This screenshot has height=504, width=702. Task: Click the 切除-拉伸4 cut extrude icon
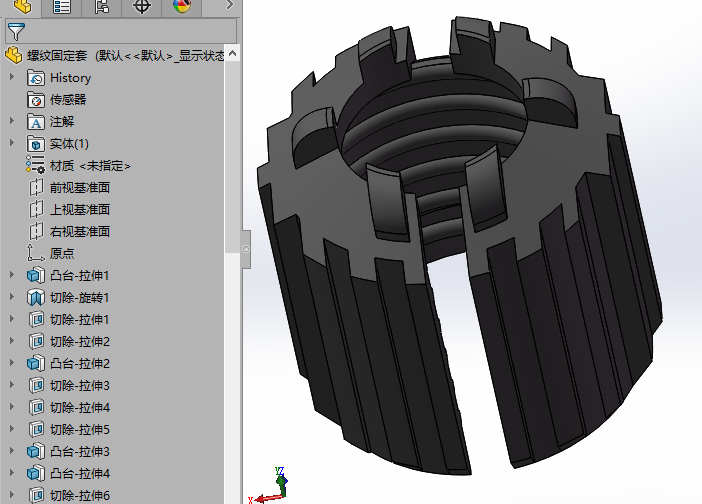pos(36,407)
